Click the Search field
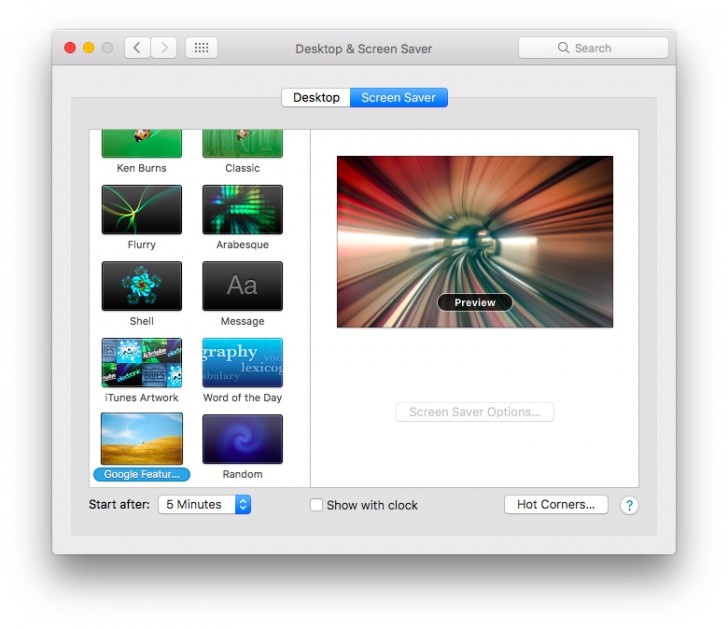The image size is (728, 629). [593, 48]
